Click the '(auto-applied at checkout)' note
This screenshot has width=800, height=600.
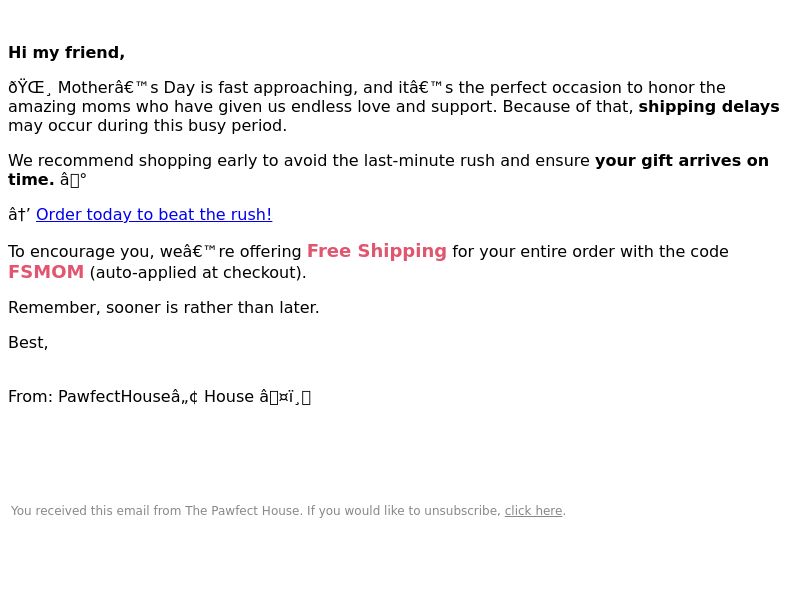198,272
